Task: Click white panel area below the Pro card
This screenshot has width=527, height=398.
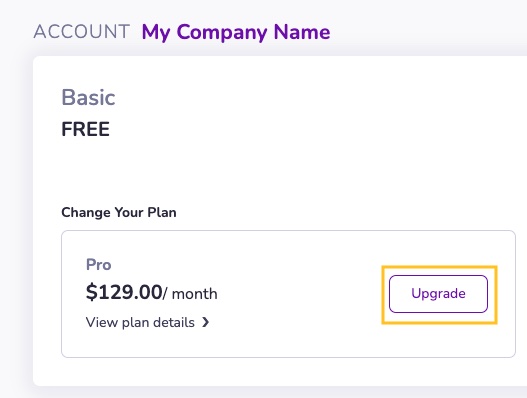Action: (x=269, y=372)
